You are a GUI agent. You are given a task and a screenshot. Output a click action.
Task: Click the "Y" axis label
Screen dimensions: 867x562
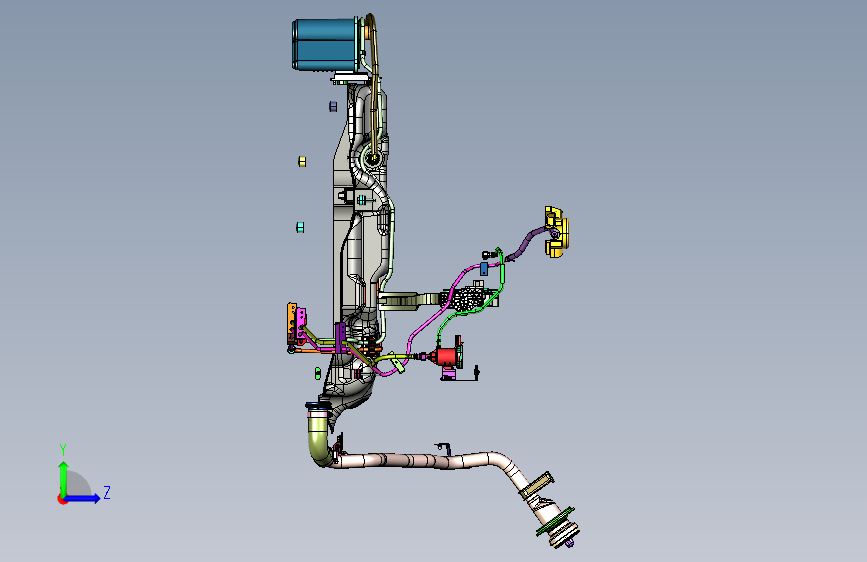coord(63,449)
